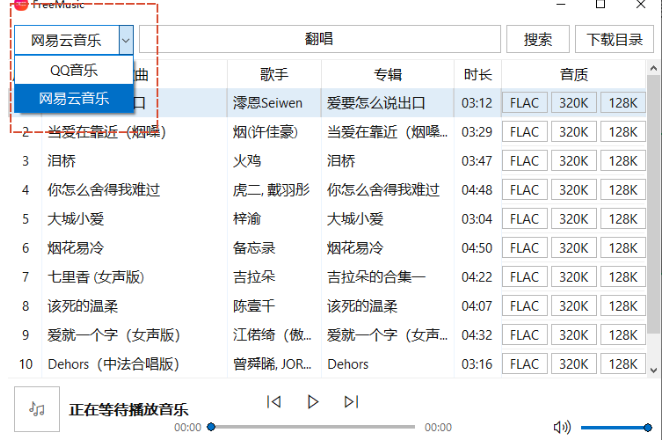Screen dimensions: 667x443
Task: Click the 专辑 column header
Action: click(x=388, y=74)
